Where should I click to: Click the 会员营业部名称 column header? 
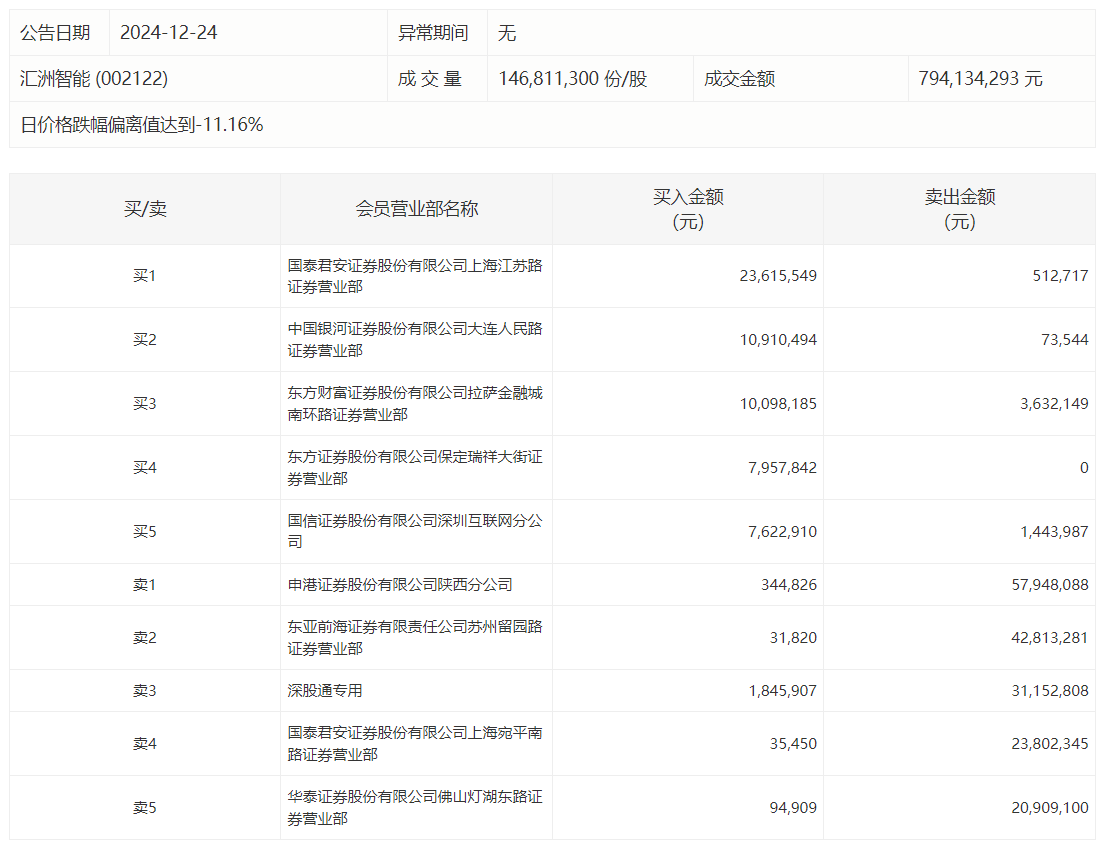(416, 209)
